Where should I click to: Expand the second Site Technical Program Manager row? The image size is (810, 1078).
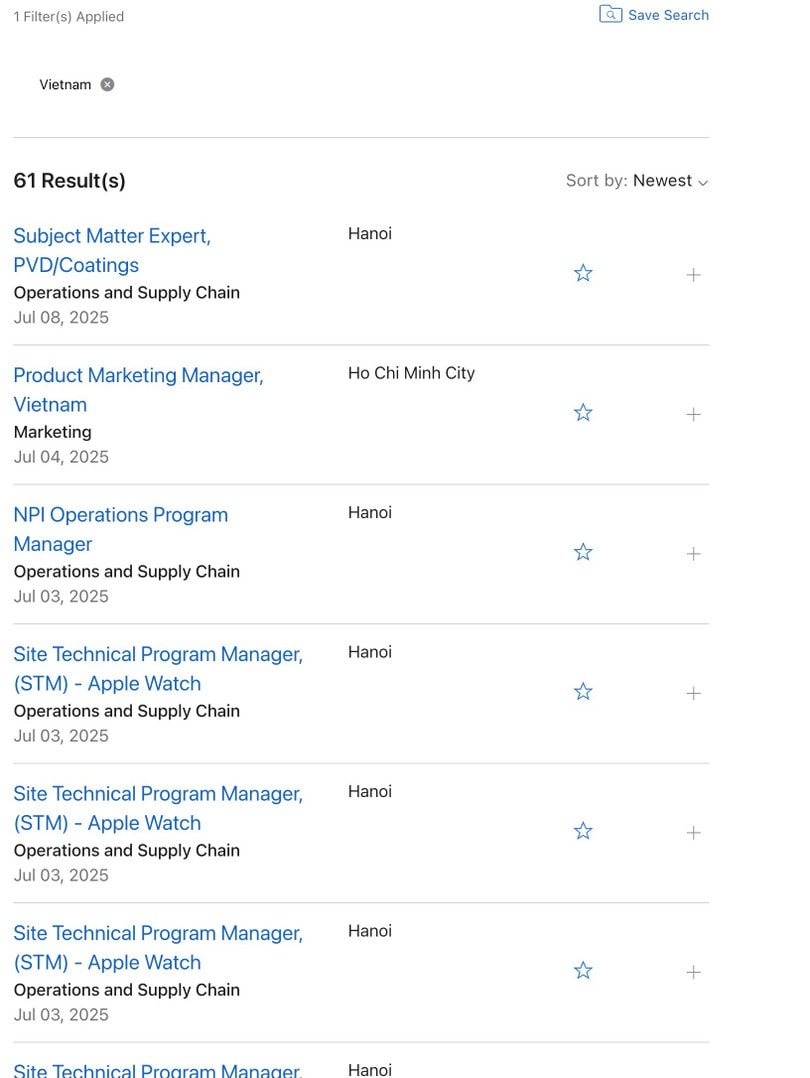tap(693, 832)
